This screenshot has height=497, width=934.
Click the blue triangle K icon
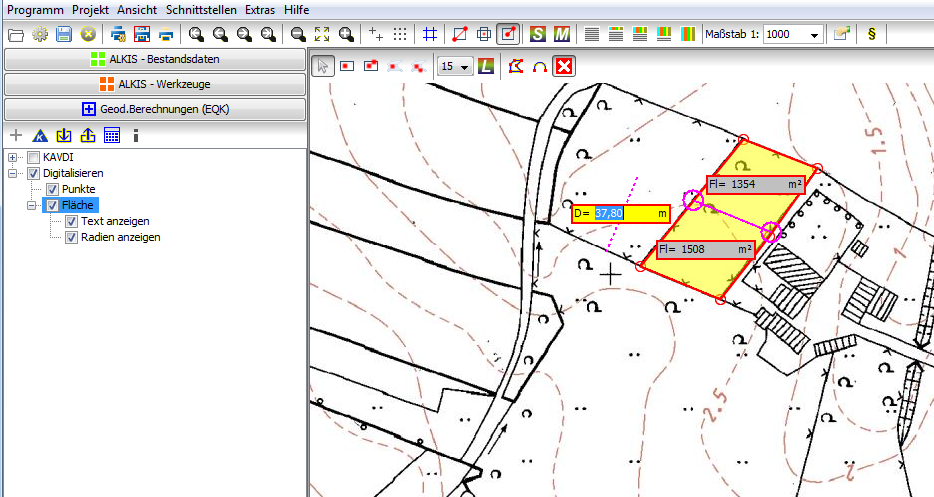(x=40, y=135)
